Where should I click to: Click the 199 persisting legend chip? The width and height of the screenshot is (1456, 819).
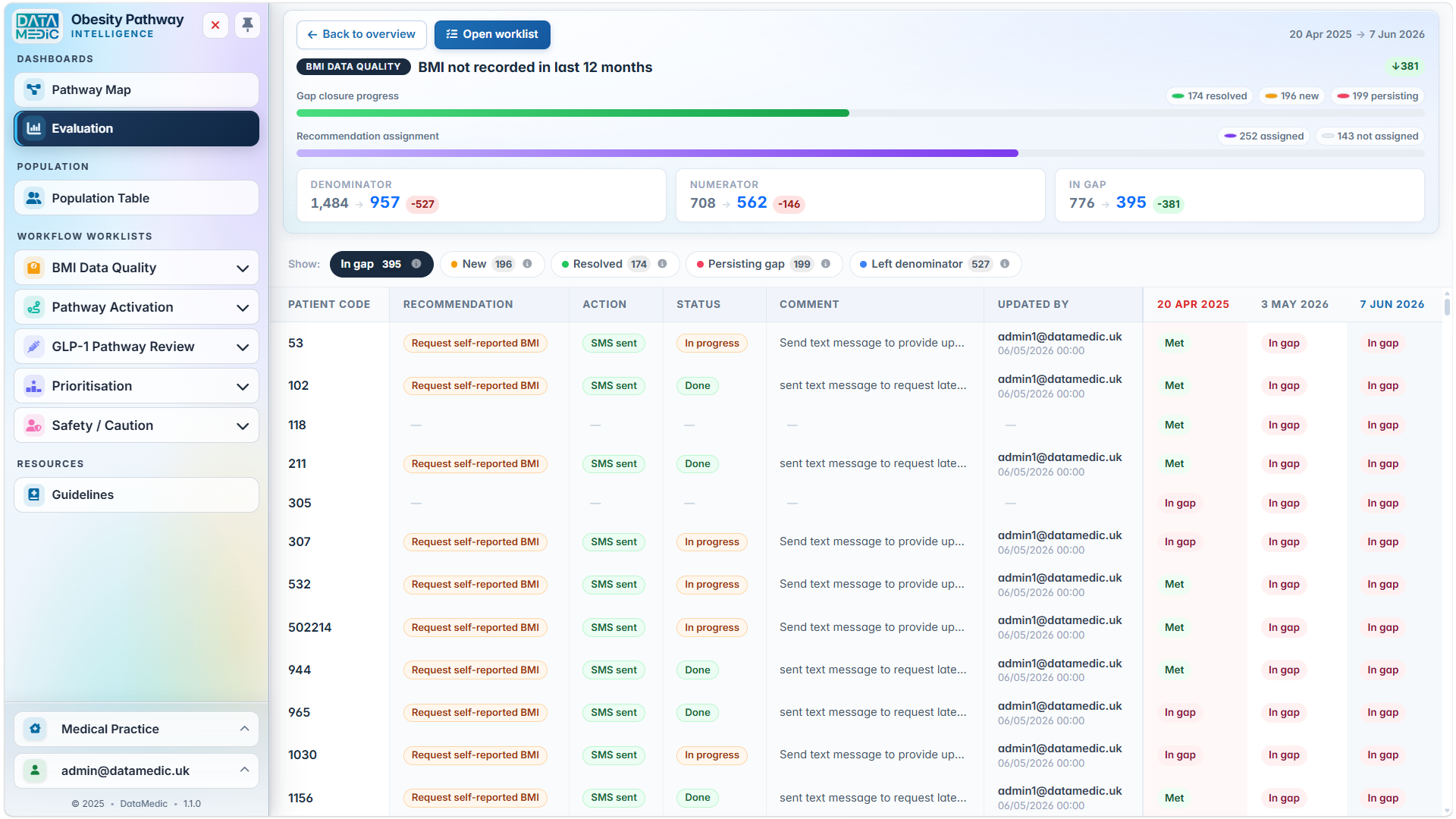point(1377,96)
